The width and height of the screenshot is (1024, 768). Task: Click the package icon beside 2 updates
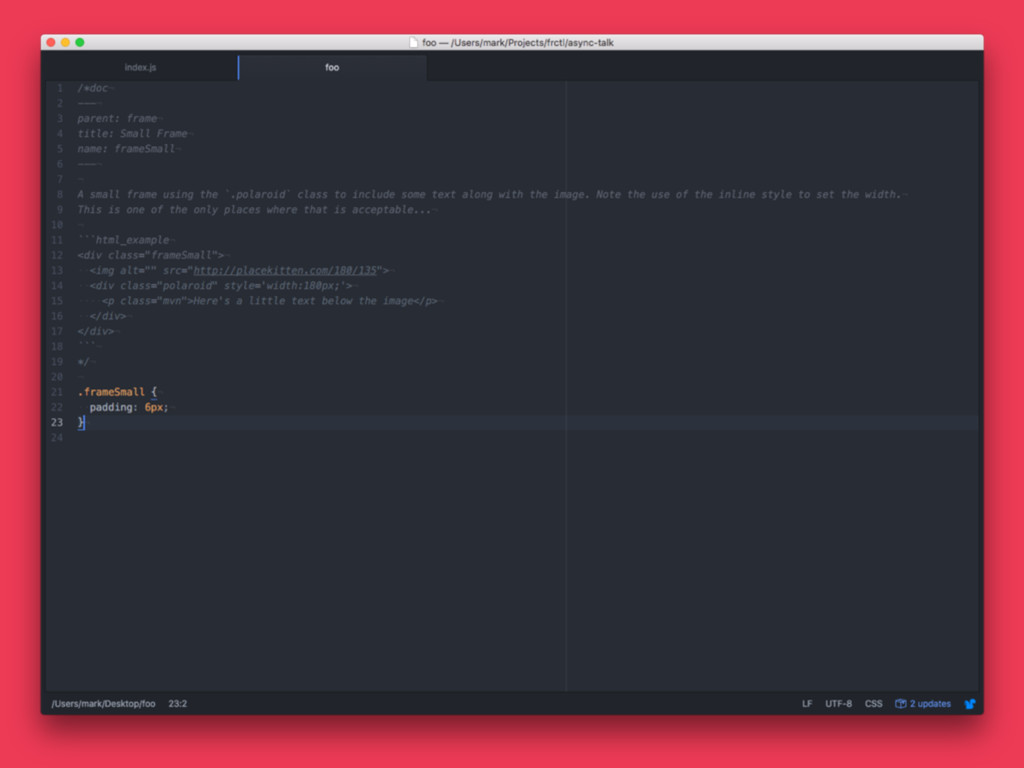901,703
